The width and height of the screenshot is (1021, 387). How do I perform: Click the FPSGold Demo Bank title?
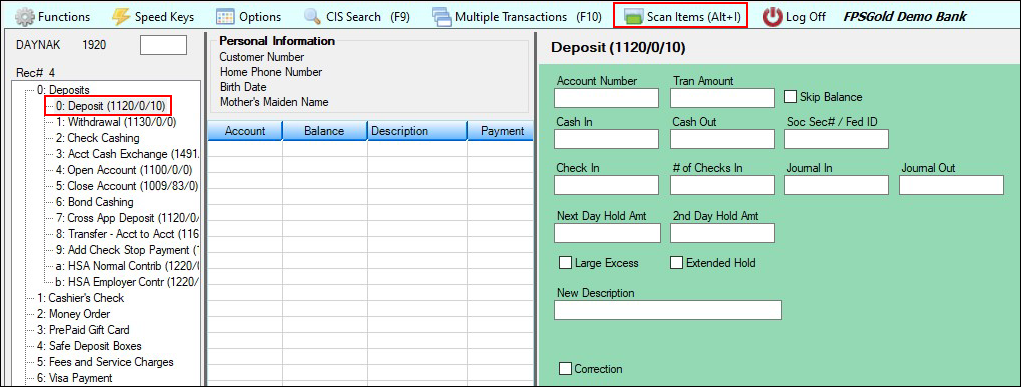(x=905, y=17)
